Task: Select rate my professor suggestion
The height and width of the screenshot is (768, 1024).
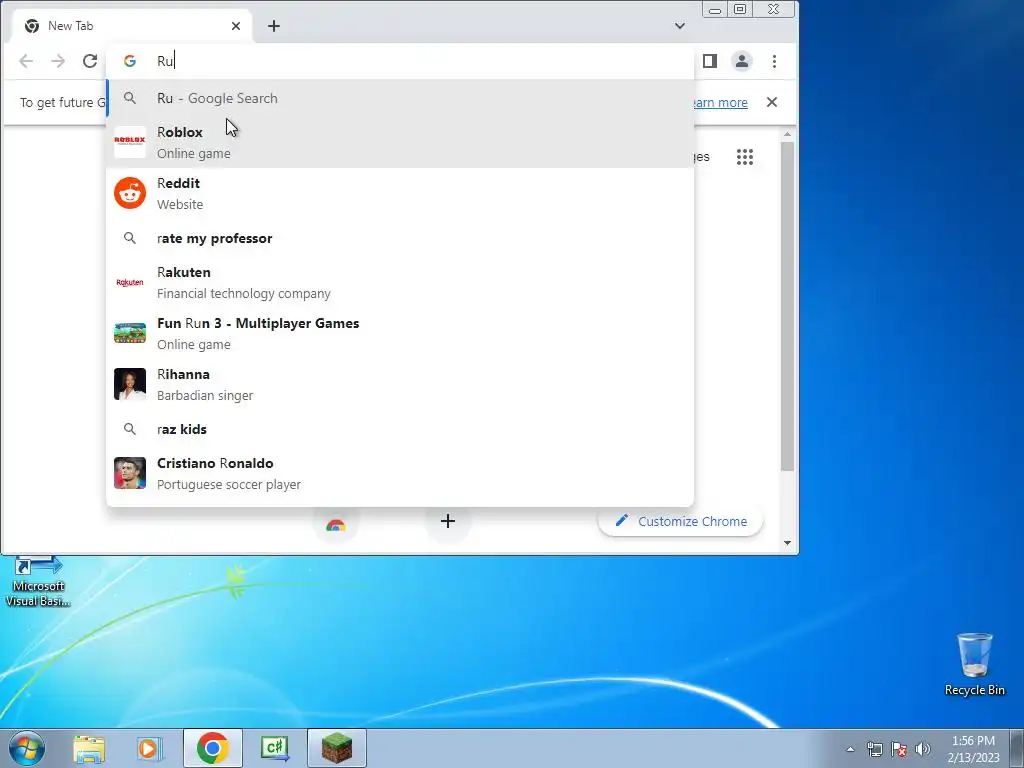Action: 400,238
